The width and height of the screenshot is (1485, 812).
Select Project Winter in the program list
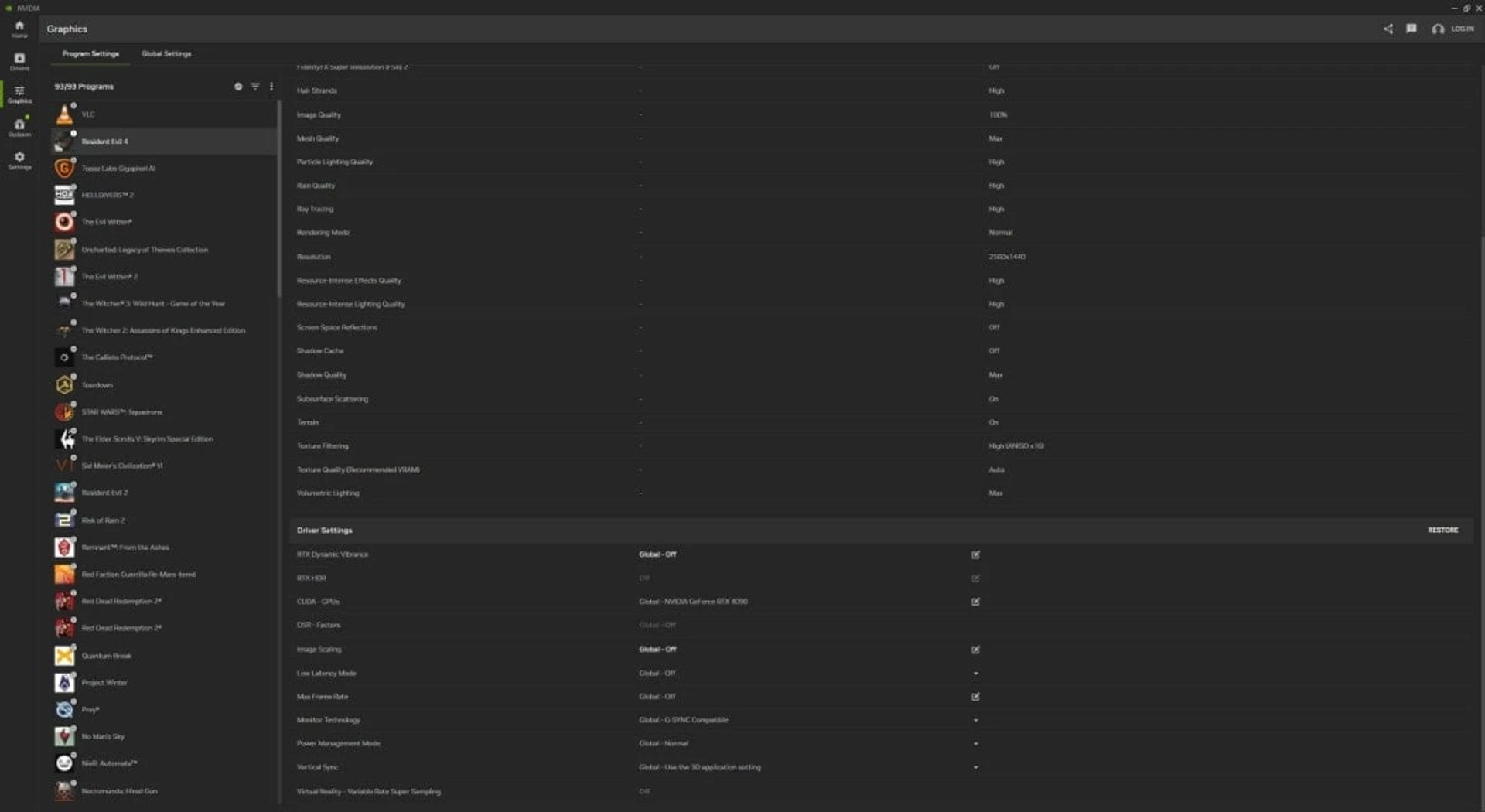click(164, 683)
